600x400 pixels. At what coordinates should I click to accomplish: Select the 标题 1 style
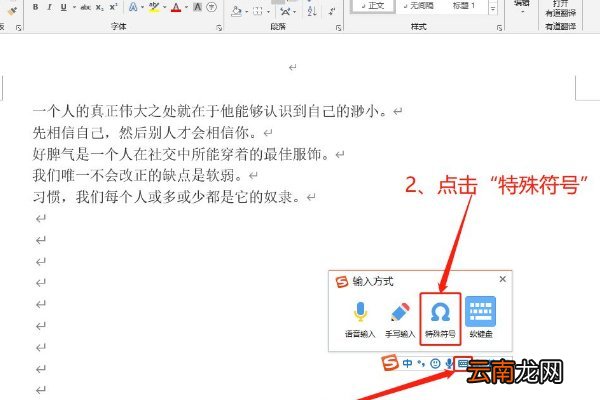464,6
